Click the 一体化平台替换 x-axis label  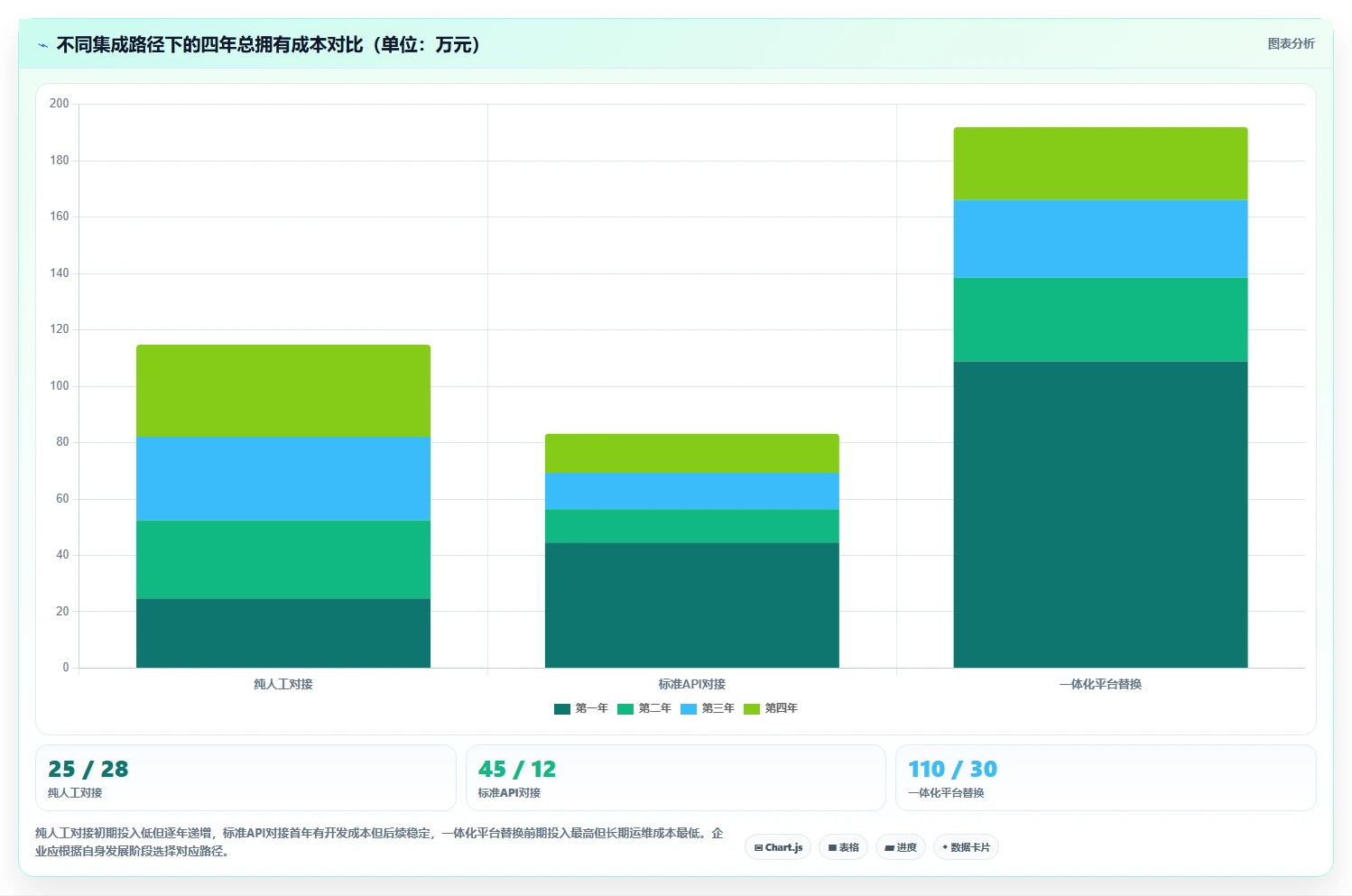1100,684
